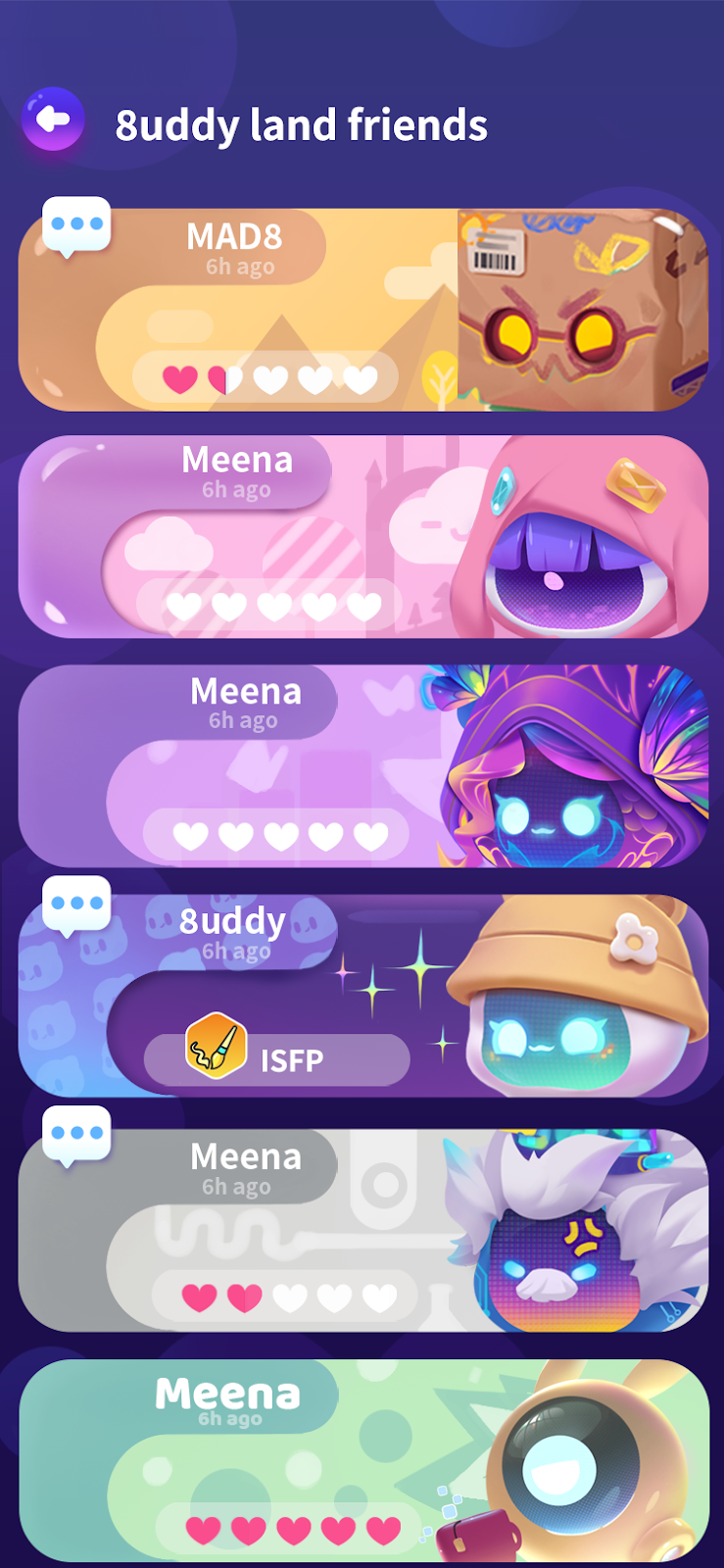Click the ISFP paintbrush hexagon icon
This screenshot has width=724, height=1568.
point(216,1047)
